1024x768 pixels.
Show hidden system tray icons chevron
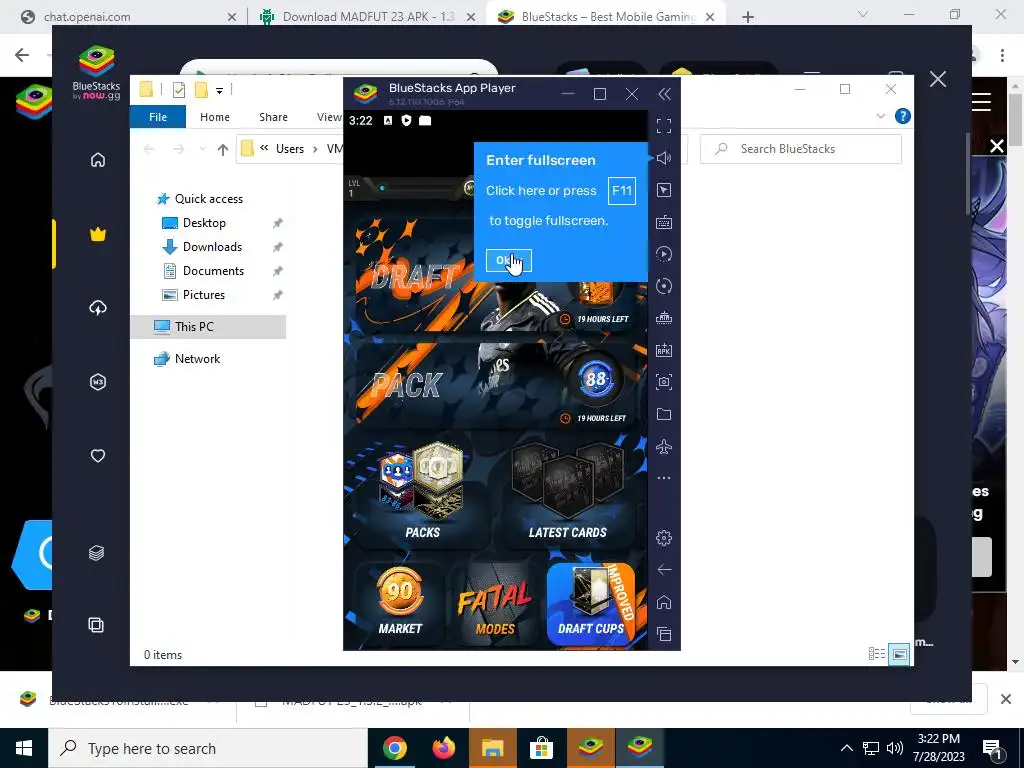click(846, 748)
